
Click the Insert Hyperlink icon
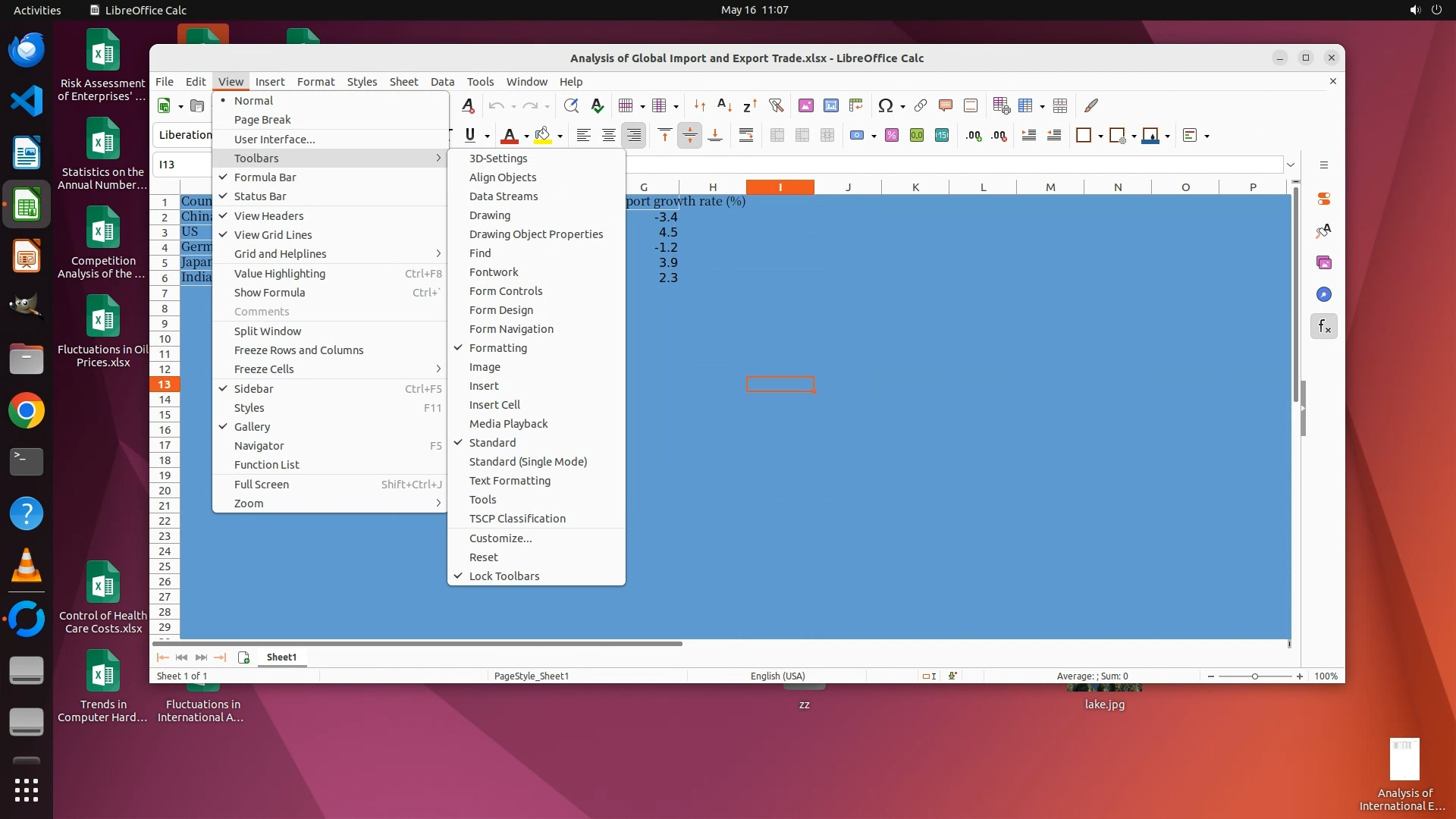(921, 106)
